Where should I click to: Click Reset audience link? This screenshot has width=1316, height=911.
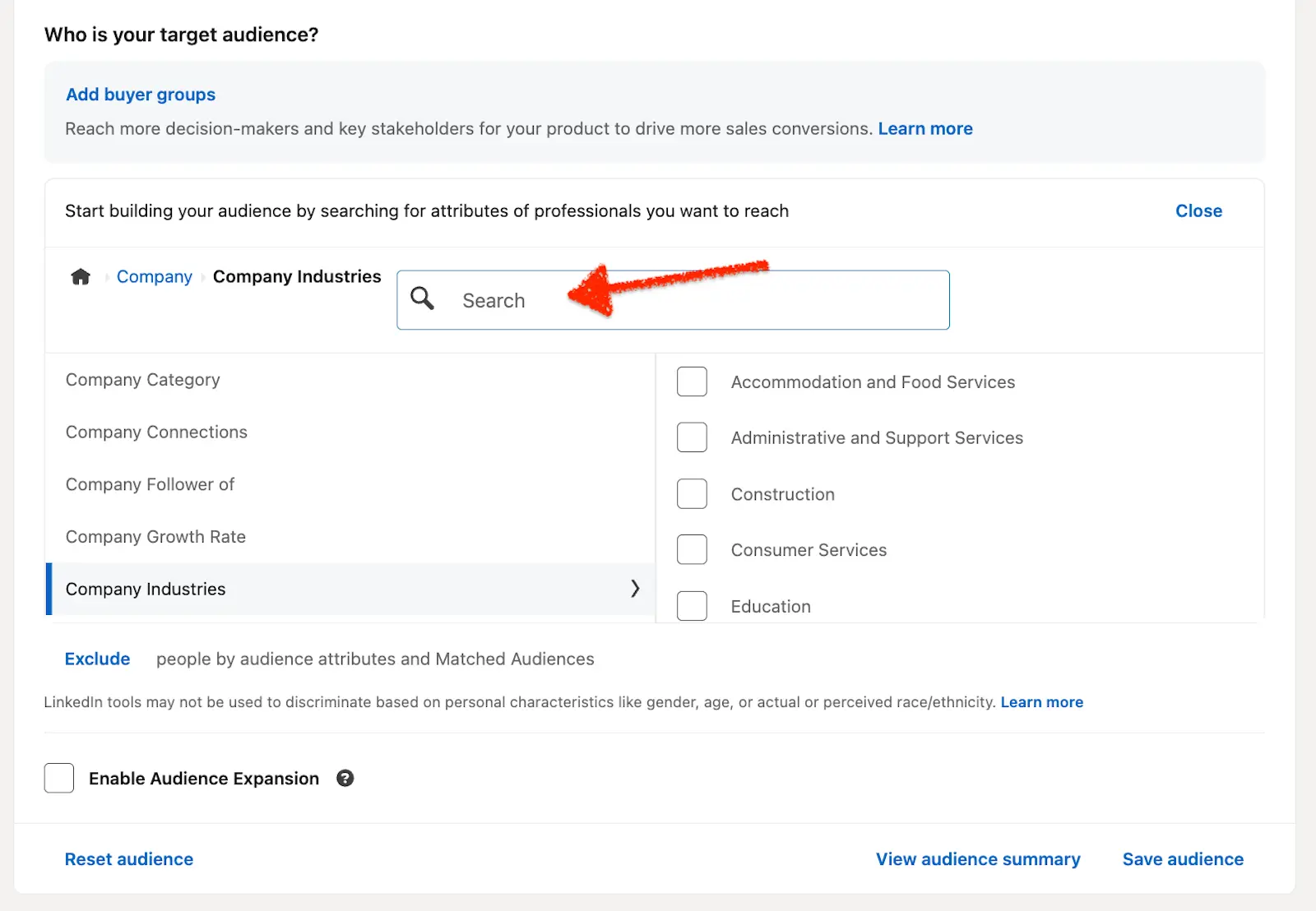129,859
